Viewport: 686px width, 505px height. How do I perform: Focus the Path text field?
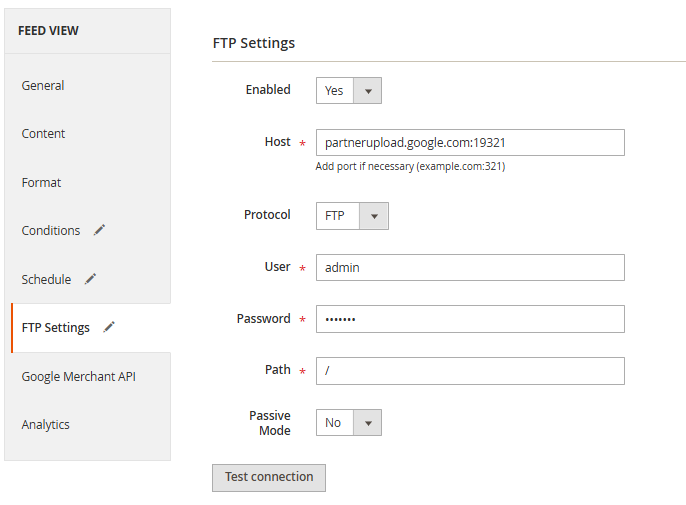coord(470,371)
